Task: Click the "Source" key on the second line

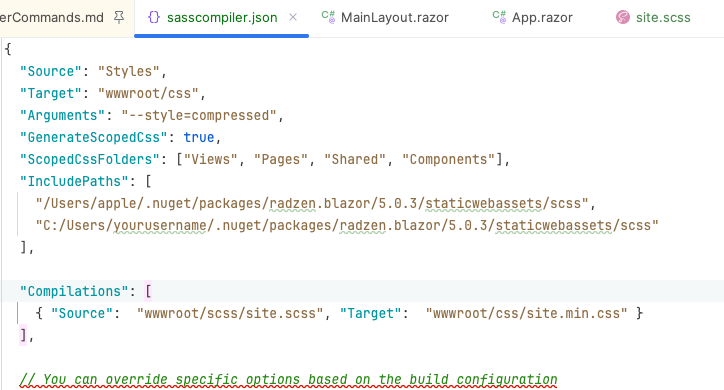Action: (x=51, y=72)
